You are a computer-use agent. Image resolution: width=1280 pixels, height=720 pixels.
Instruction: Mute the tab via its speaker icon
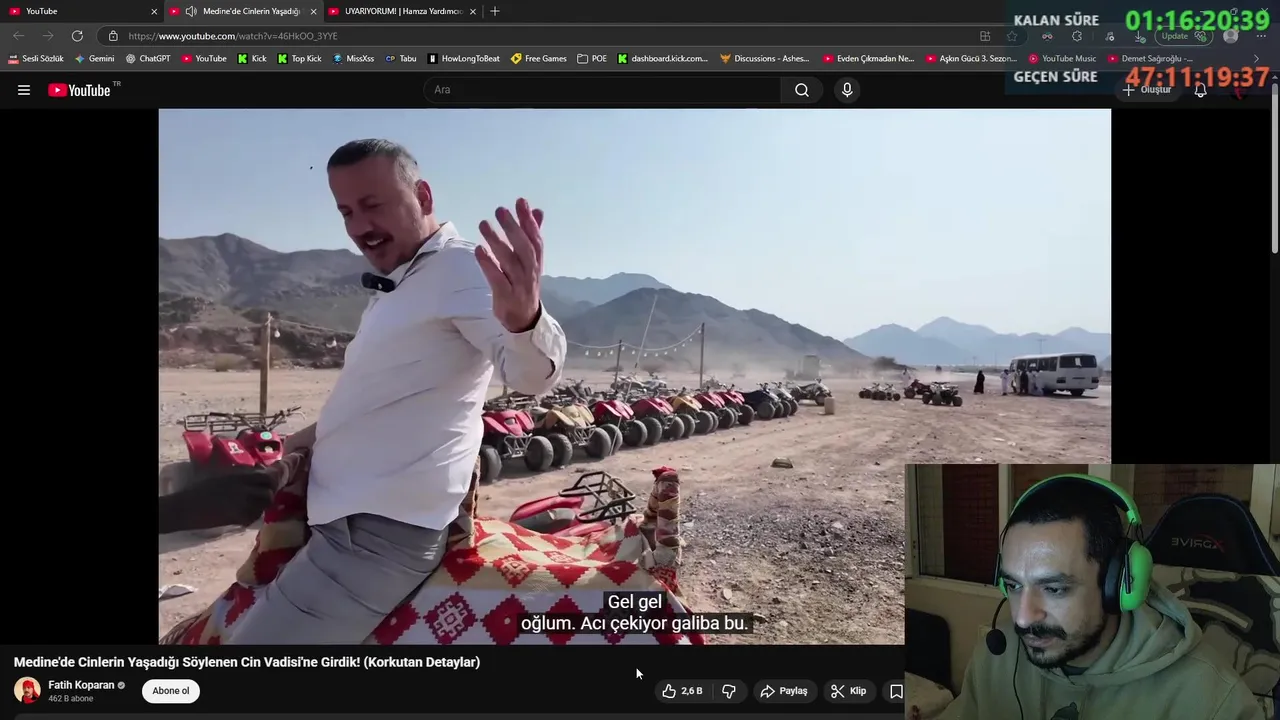pos(191,11)
